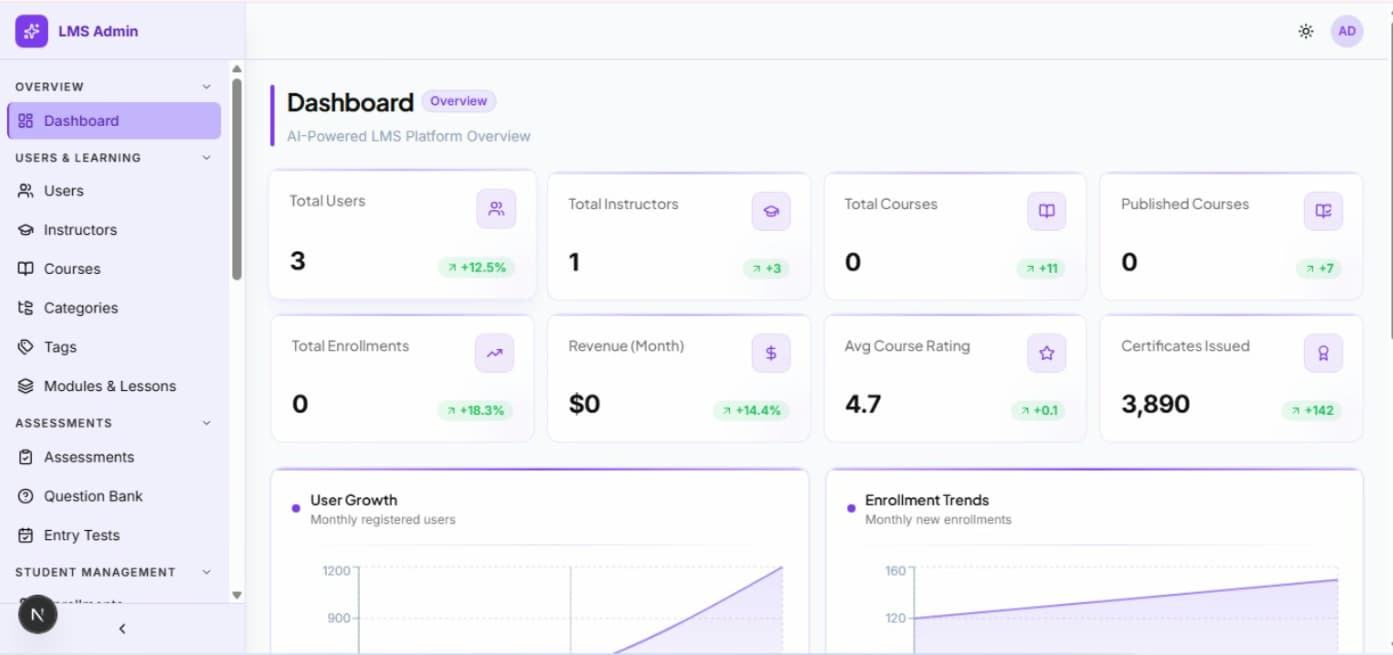The height and width of the screenshot is (655, 1393).
Task: Click the Categories tree icon in sidebar
Action: [26, 308]
